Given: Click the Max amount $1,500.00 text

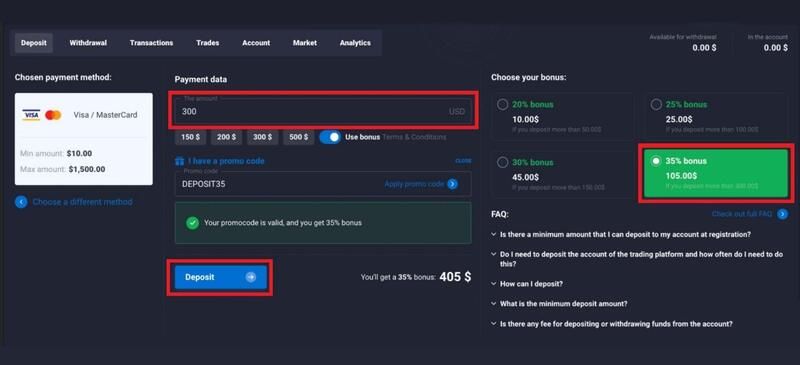Looking at the screenshot, I should point(63,169).
